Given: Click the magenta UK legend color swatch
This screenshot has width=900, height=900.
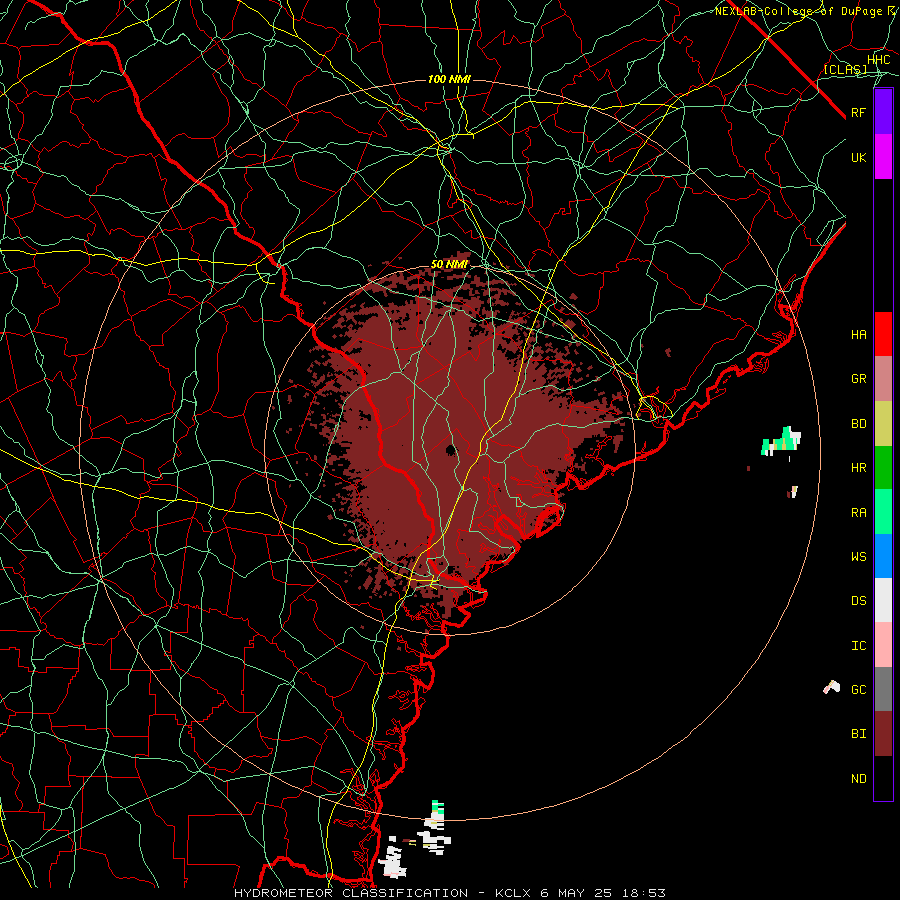Looking at the screenshot, I should 883,157.
